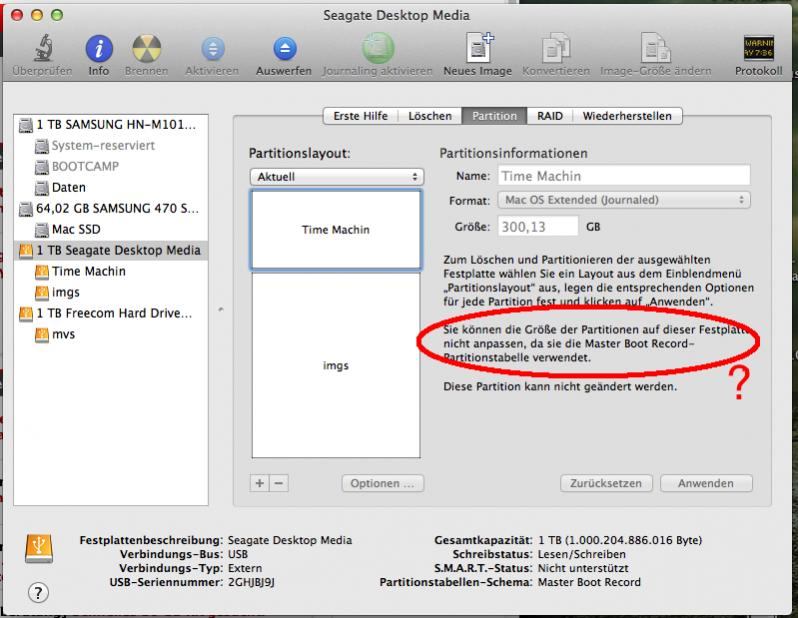
Task: Select 1 TB Seagate Desktop Media disk
Action: [x=111, y=250]
